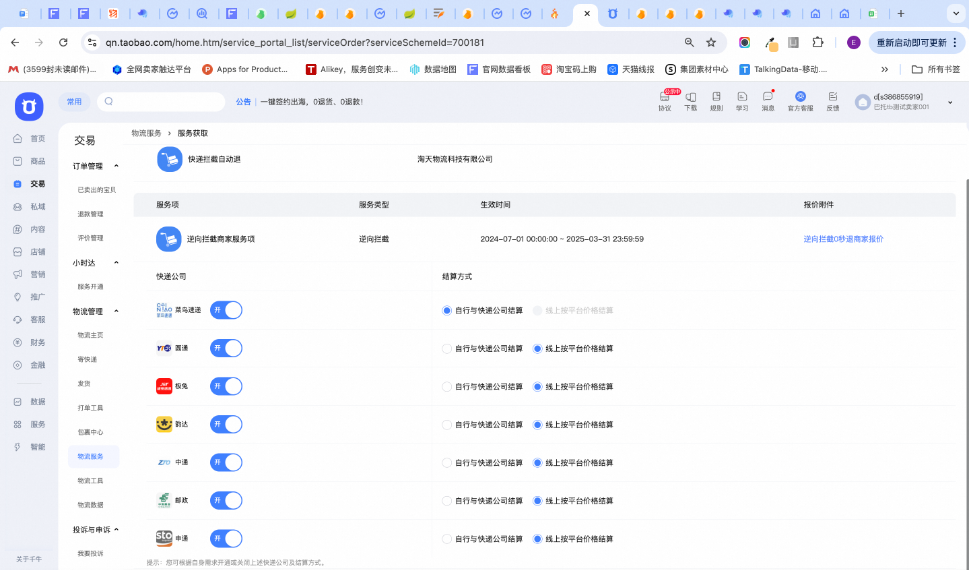Screen dimensions: 969x570
Task: Open the 规则 rules icon in header
Action: point(716,97)
